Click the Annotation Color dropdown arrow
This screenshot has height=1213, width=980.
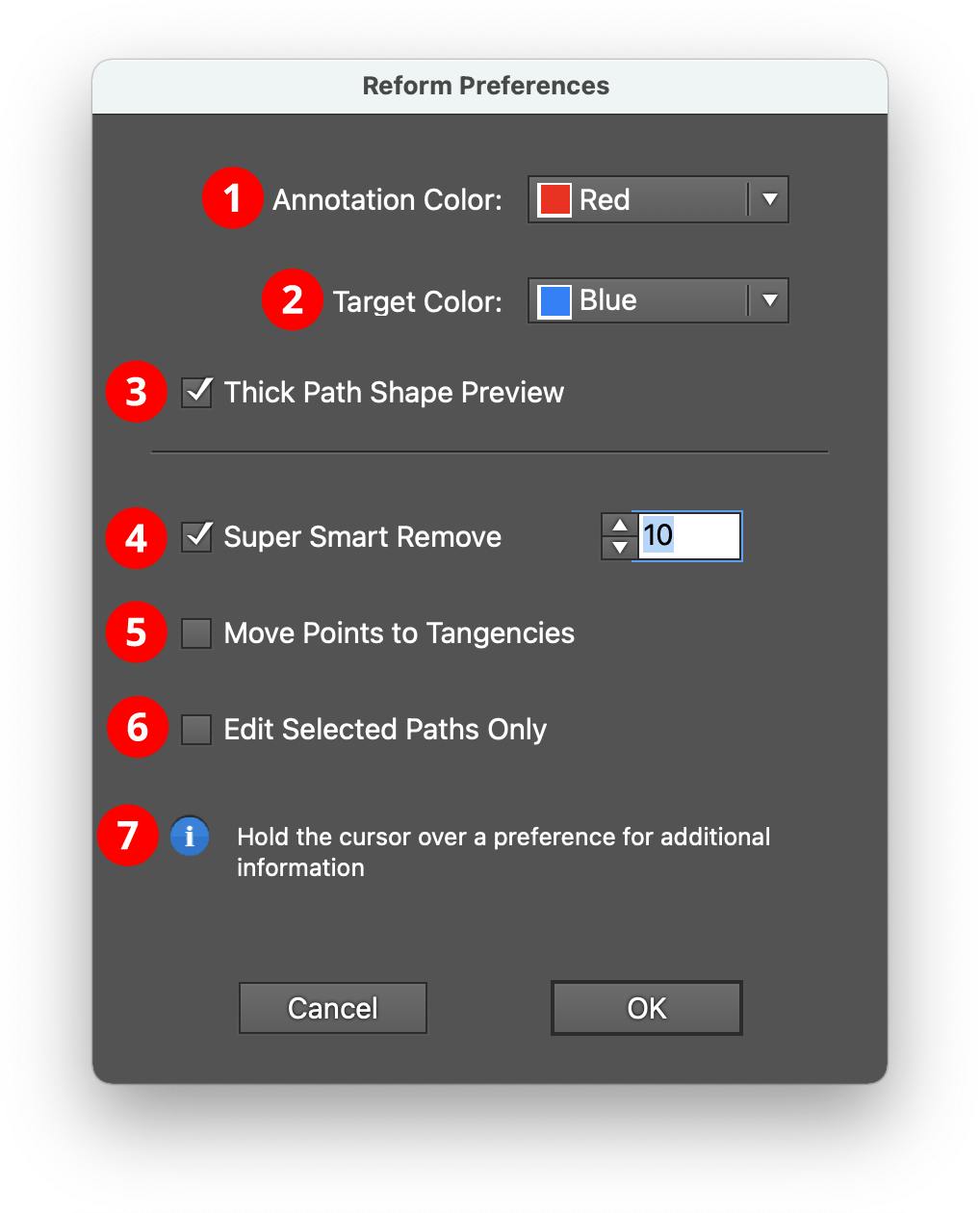point(768,199)
